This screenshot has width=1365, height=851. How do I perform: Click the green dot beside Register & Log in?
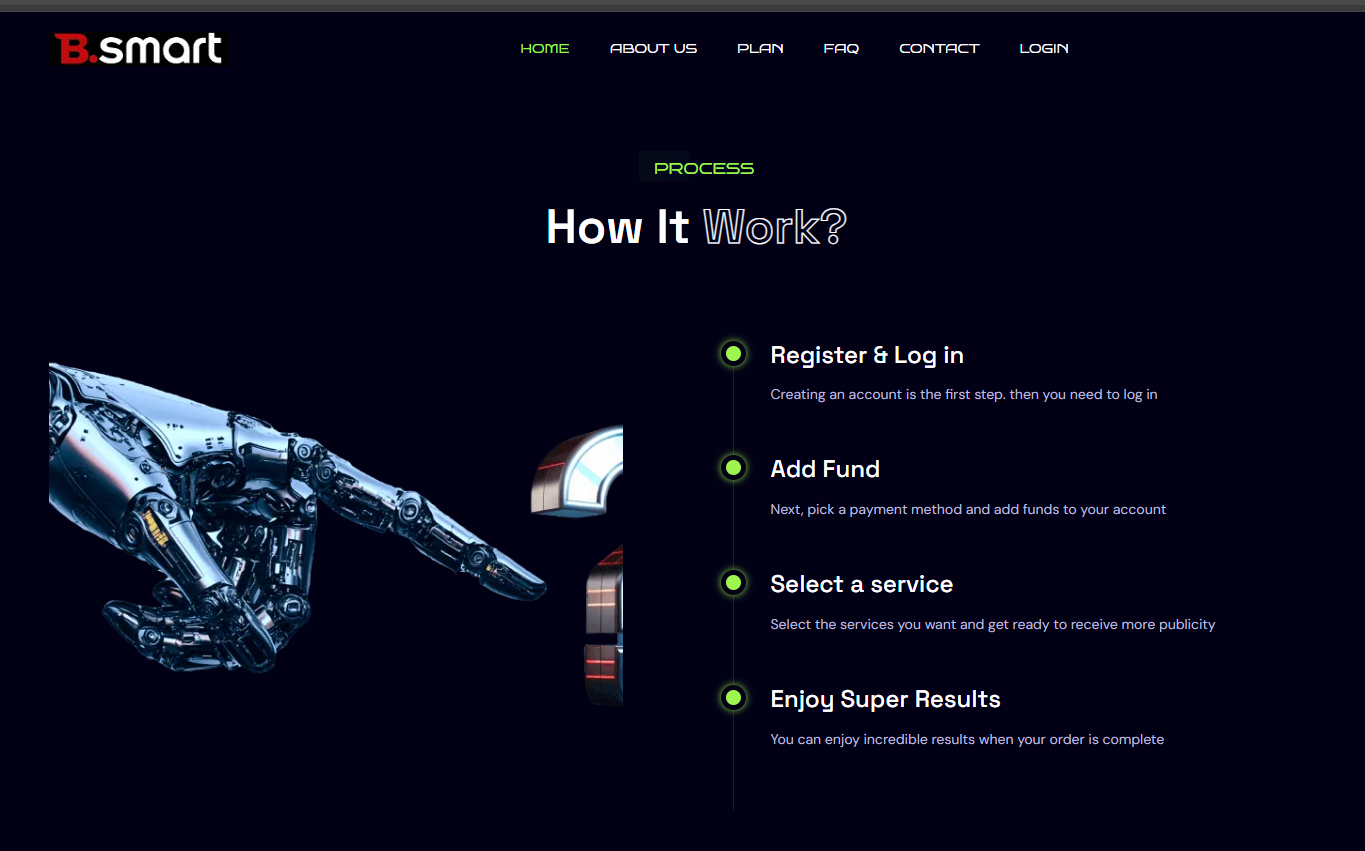pos(733,353)
